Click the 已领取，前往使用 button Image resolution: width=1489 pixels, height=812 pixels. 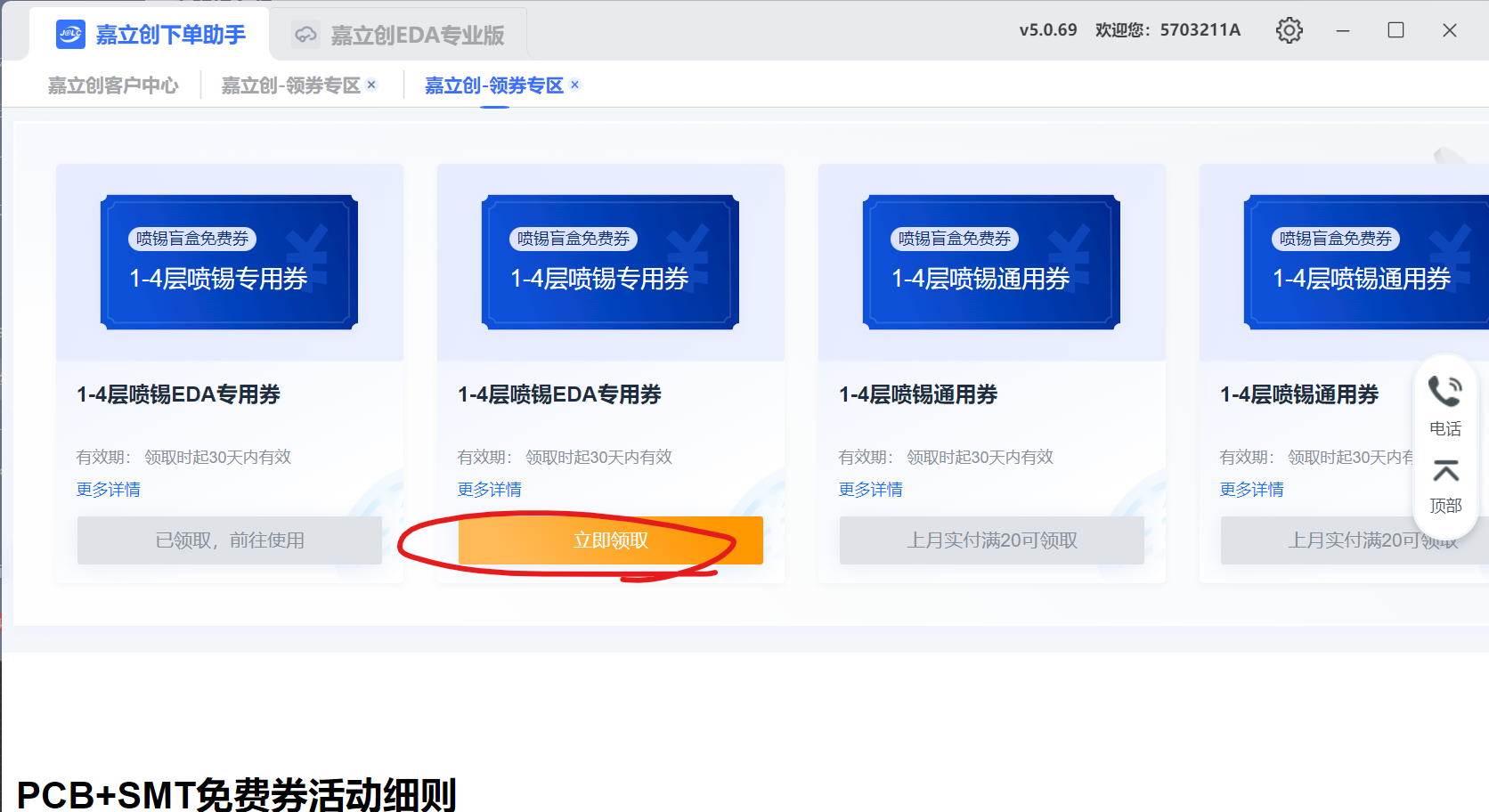pos(230,540)
